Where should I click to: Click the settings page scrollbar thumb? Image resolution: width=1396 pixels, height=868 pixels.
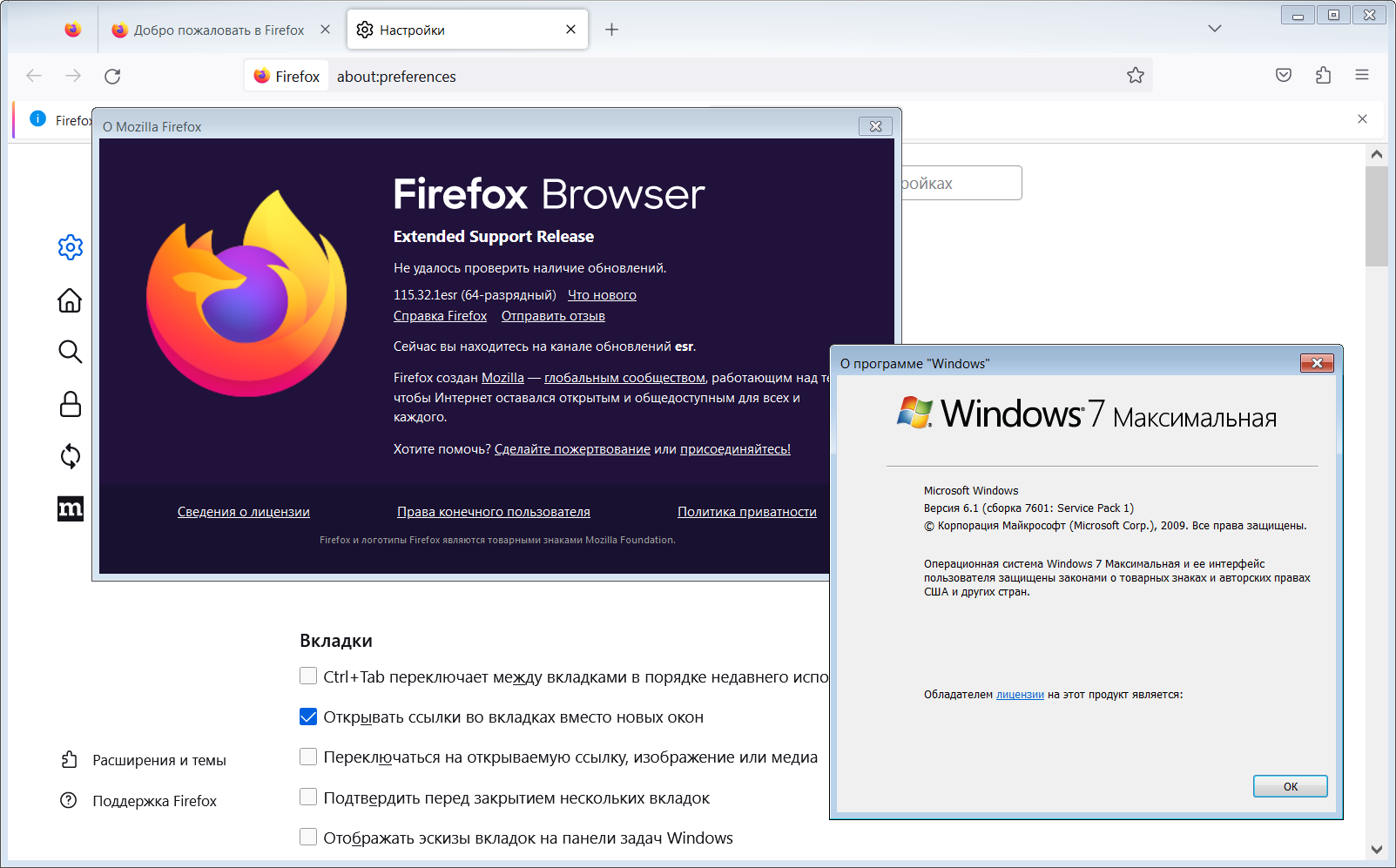pos(1376,216)
